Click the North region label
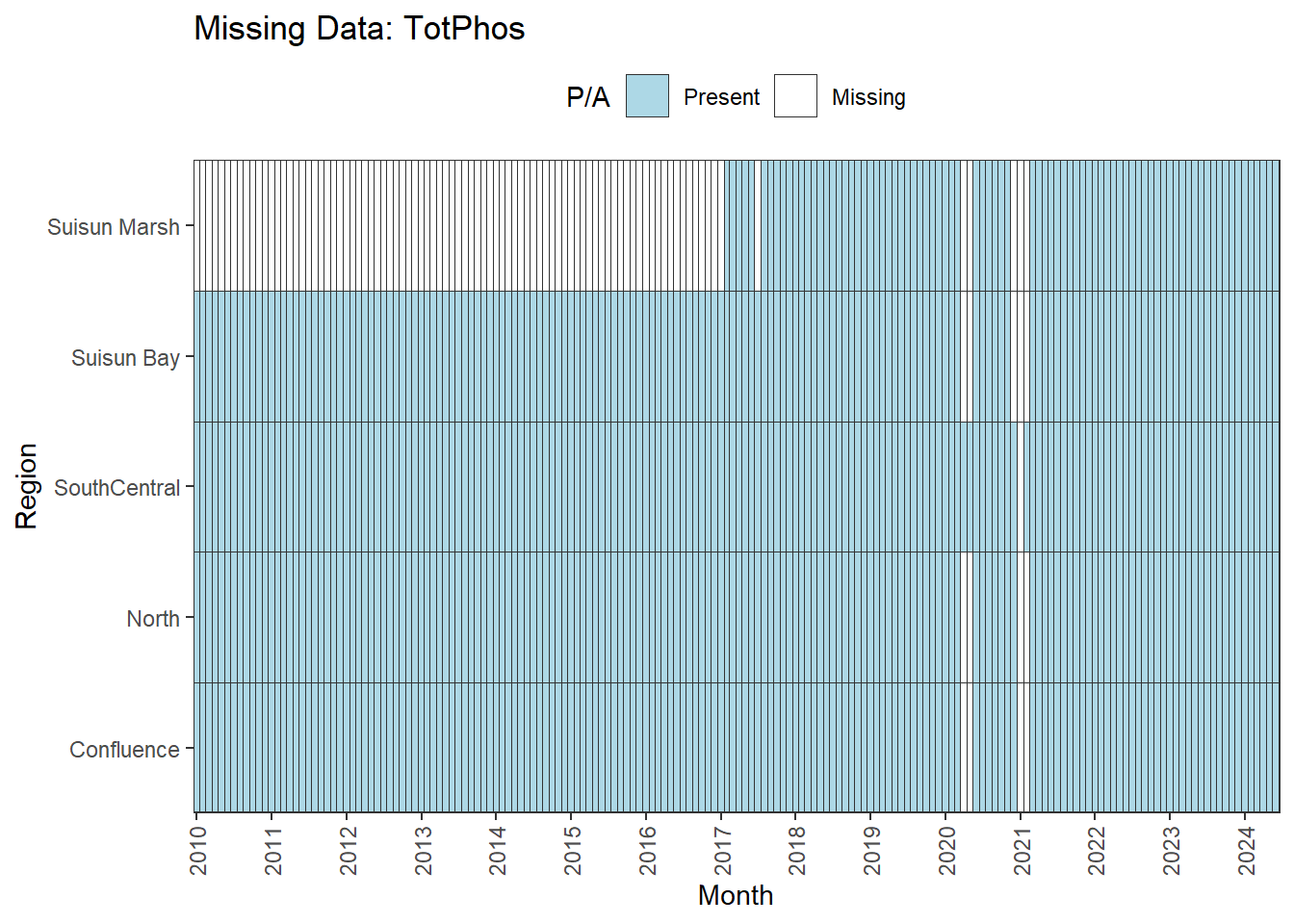The width and height of the screenshot is (1294, 924). [x=153, y=619]
